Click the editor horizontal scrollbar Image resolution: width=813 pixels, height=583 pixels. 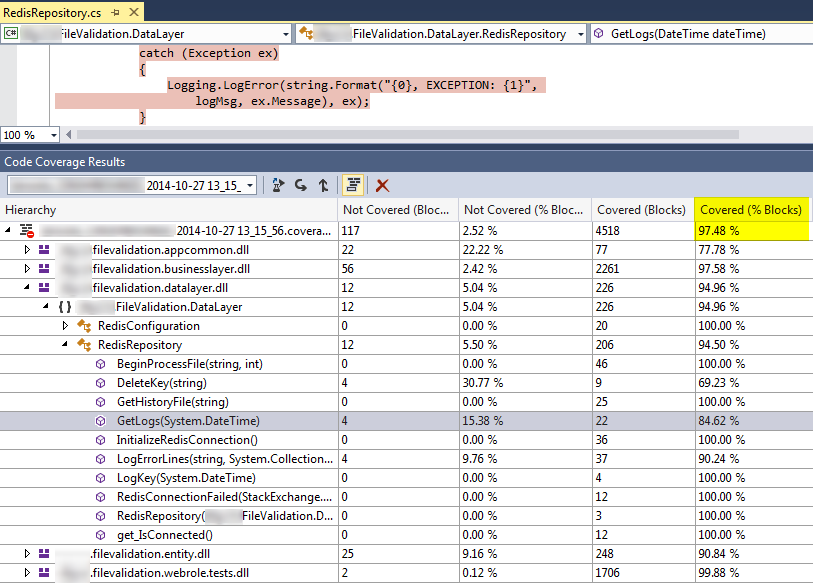coord(400,134)
